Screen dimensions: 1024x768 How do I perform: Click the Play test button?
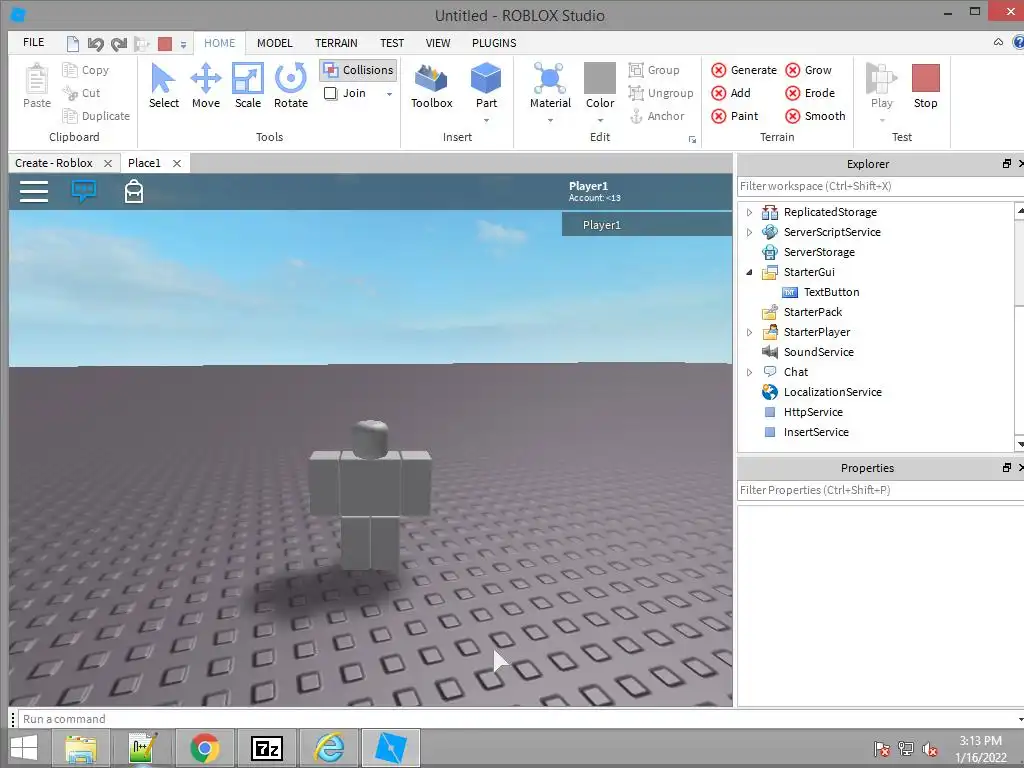click(882, 86)
